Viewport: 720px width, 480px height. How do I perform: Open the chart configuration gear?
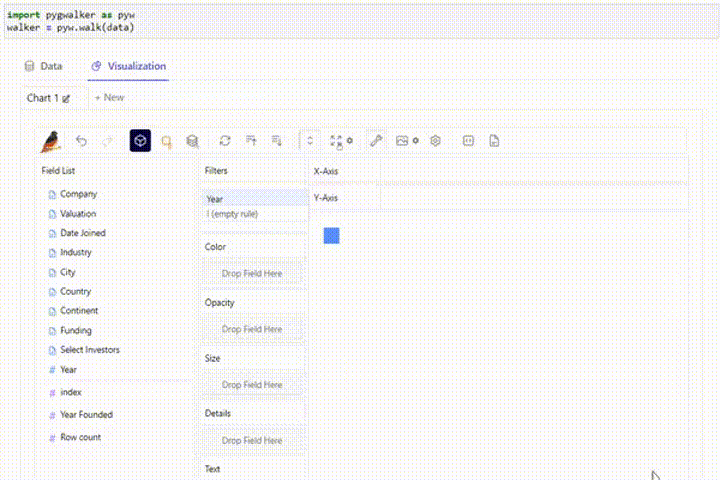click(435, 141)
